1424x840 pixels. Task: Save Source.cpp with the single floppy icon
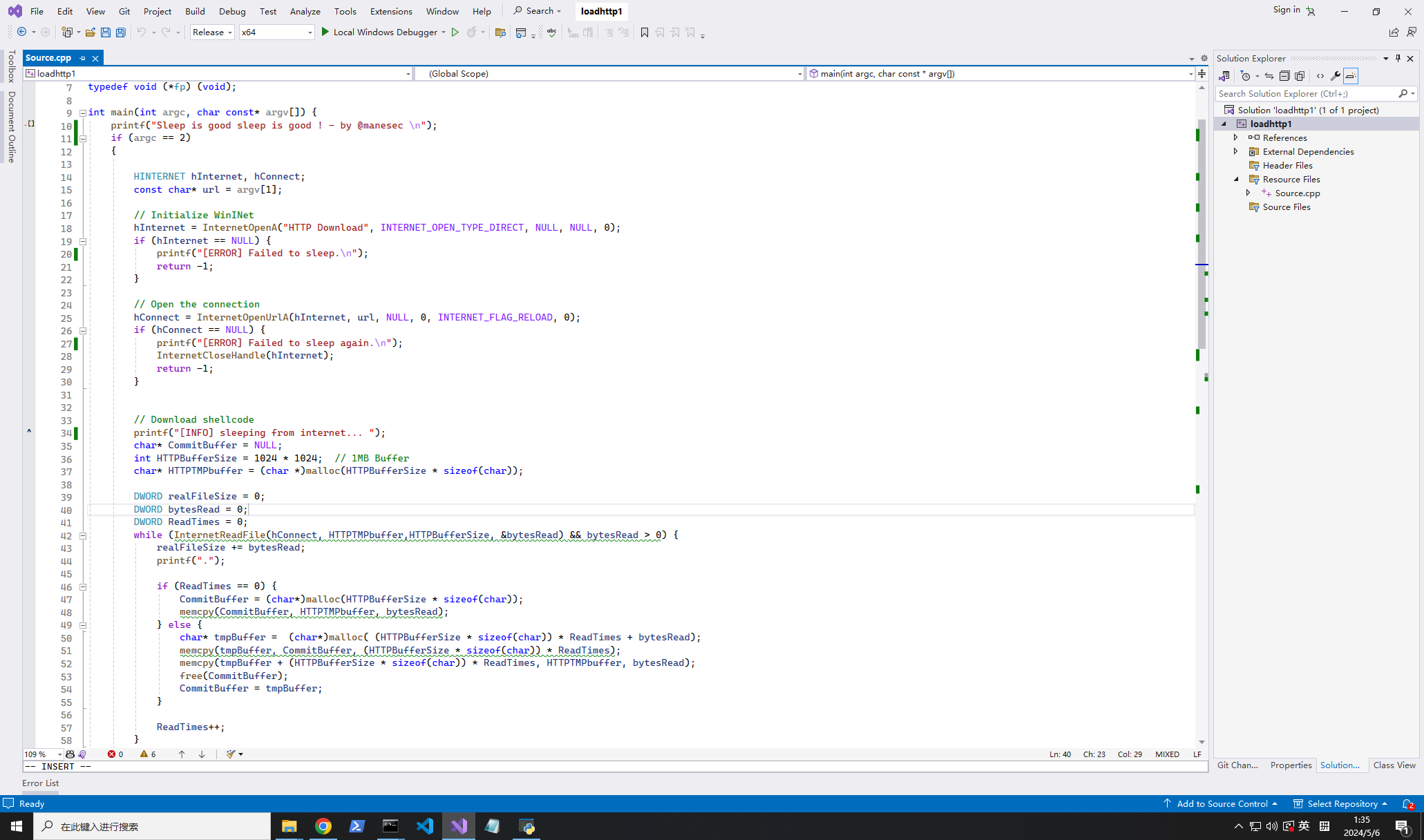pos(105,32)
